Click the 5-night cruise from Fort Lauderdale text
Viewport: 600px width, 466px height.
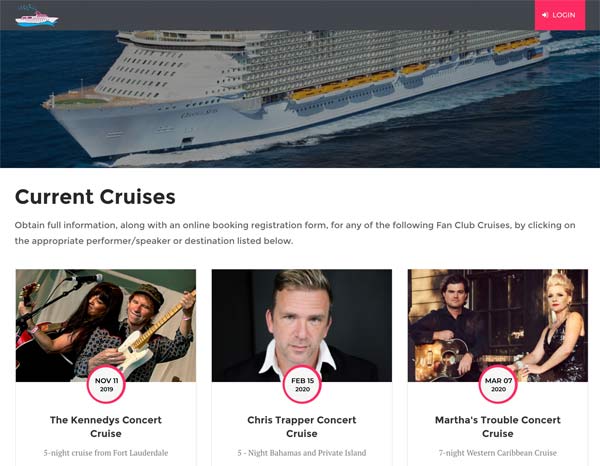coord(106,453)
